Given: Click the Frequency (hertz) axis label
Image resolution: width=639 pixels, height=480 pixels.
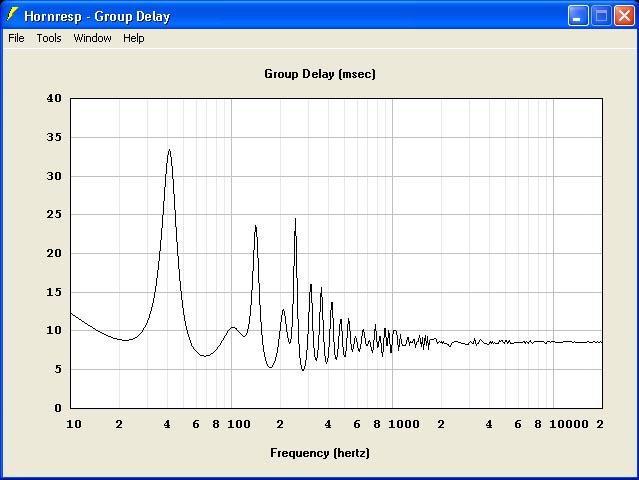Looking at the screenshot, I should click(320, 453).
